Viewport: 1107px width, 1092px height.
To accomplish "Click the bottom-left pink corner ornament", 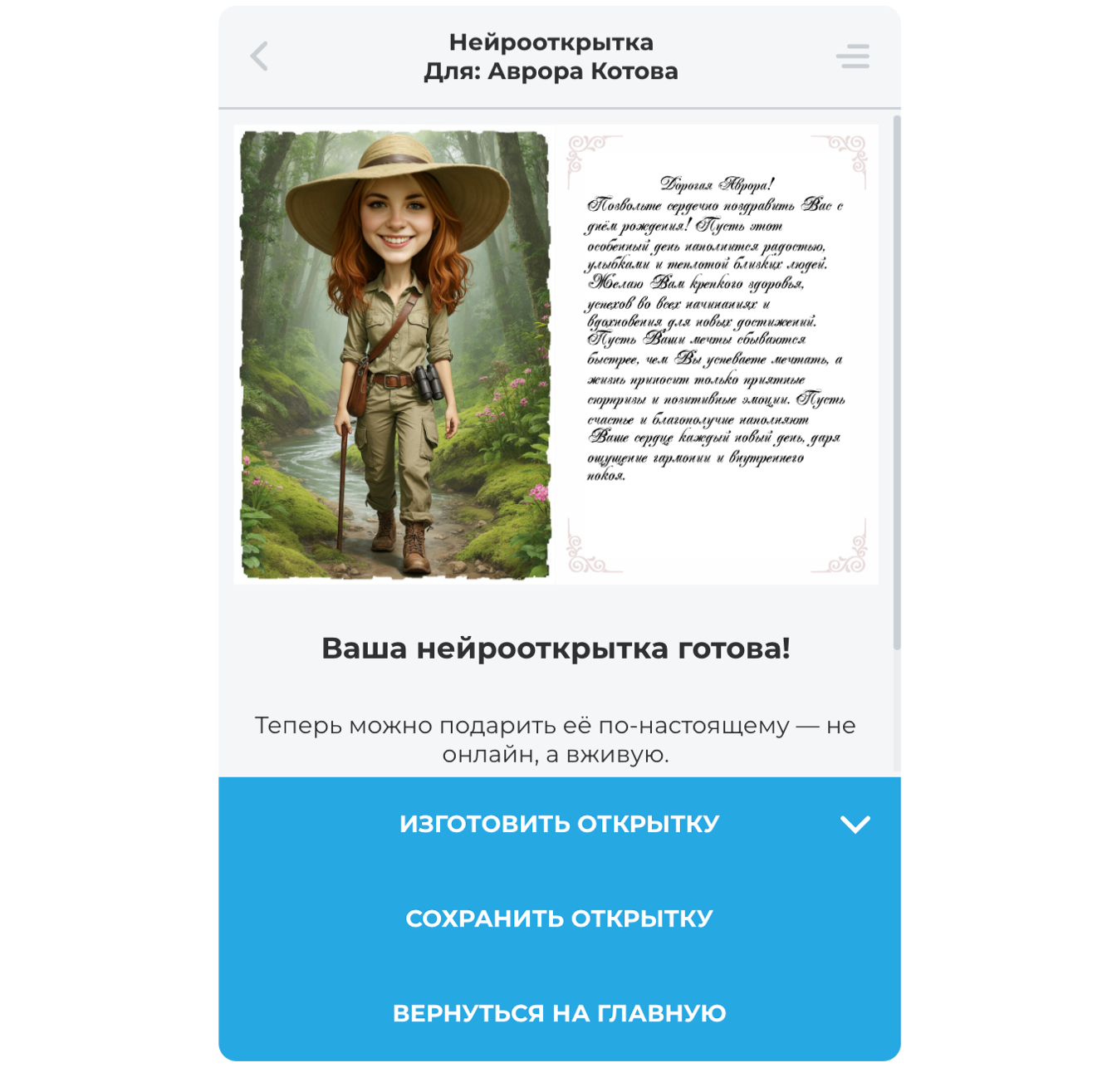I will pos(591,546).
